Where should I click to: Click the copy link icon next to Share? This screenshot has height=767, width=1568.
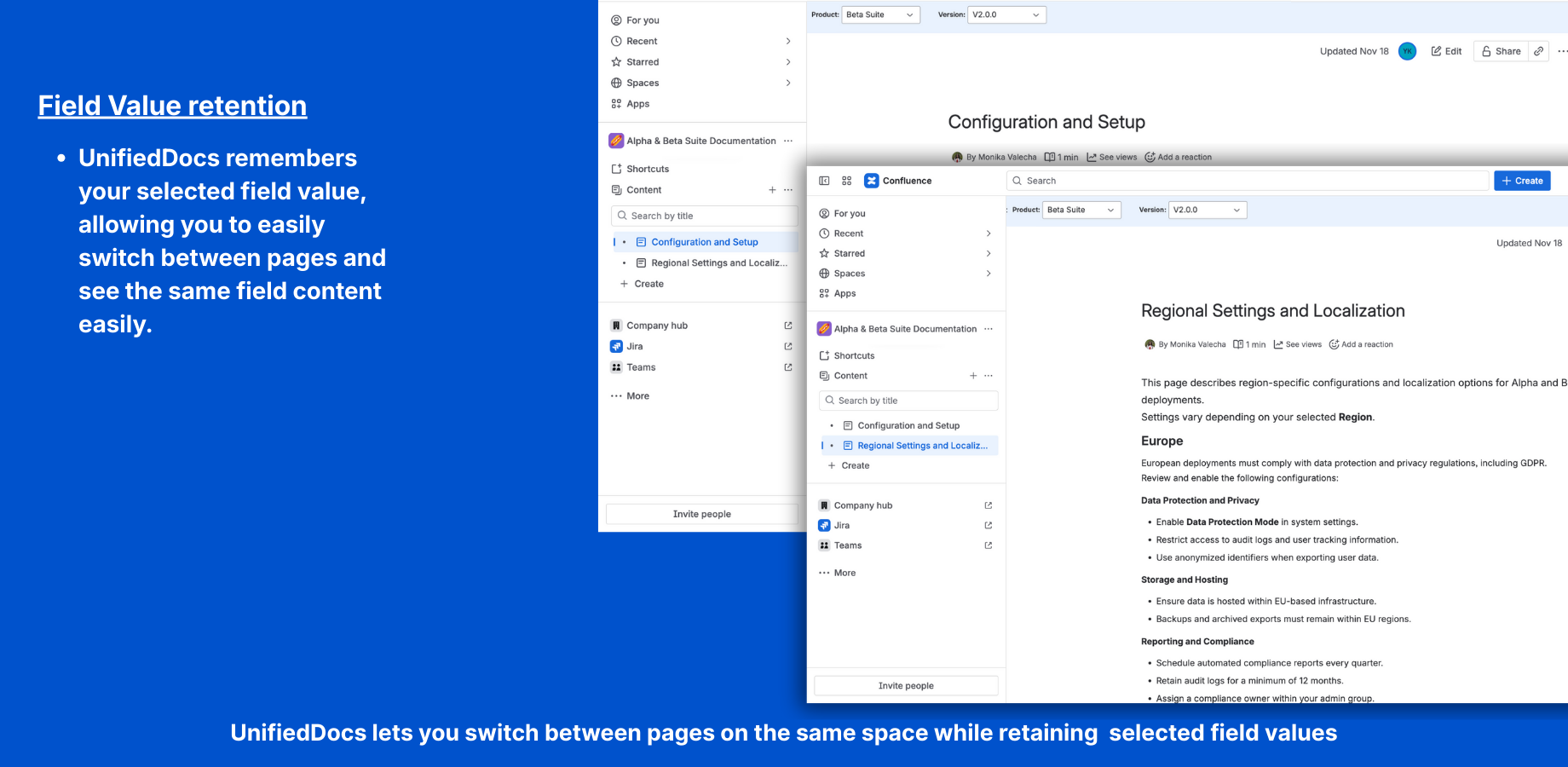click(x=1538, y=51)
